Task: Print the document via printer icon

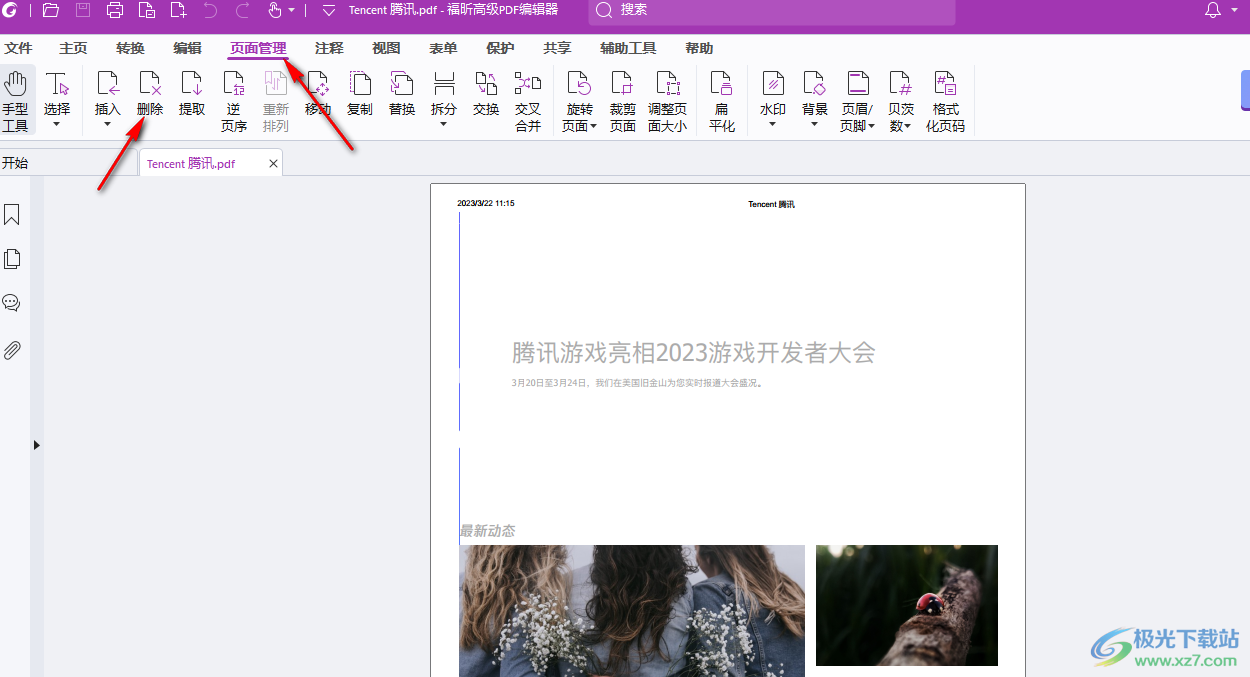Action: click(x=115, y=10)
